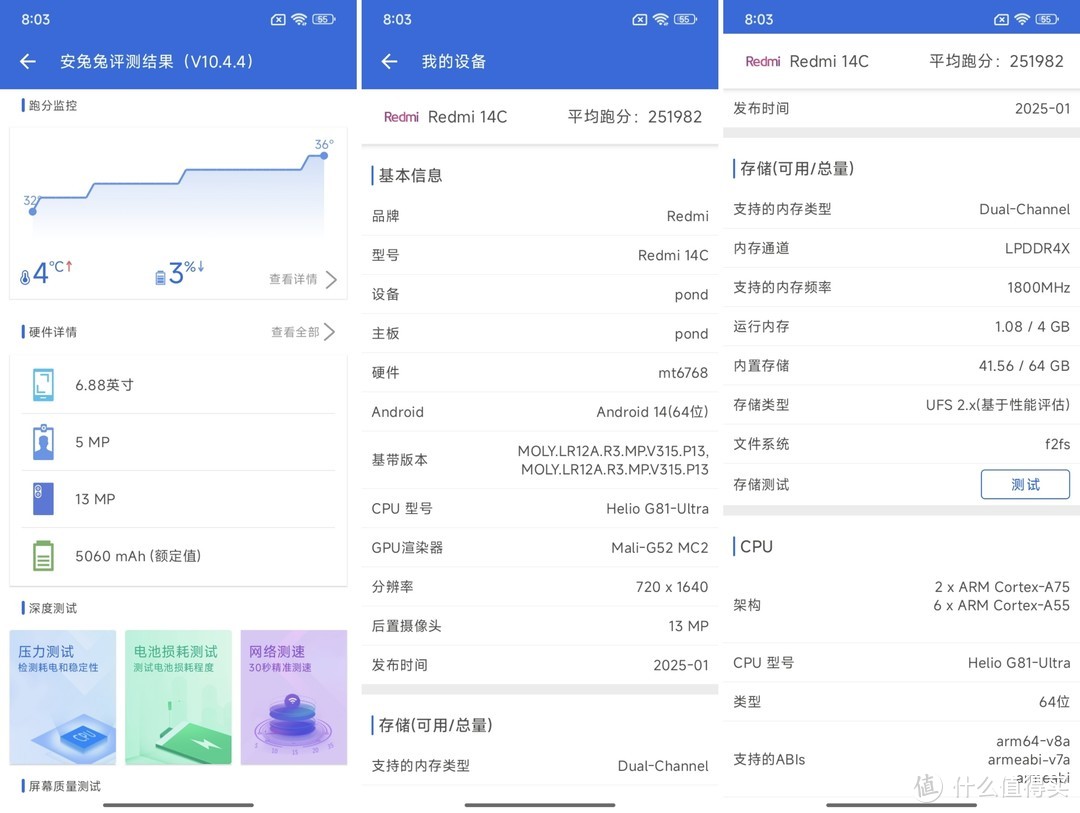Tap the 屏幕质量测试 section heading
This screenshot has width=1080, height=813.
[x=65, y=786]
